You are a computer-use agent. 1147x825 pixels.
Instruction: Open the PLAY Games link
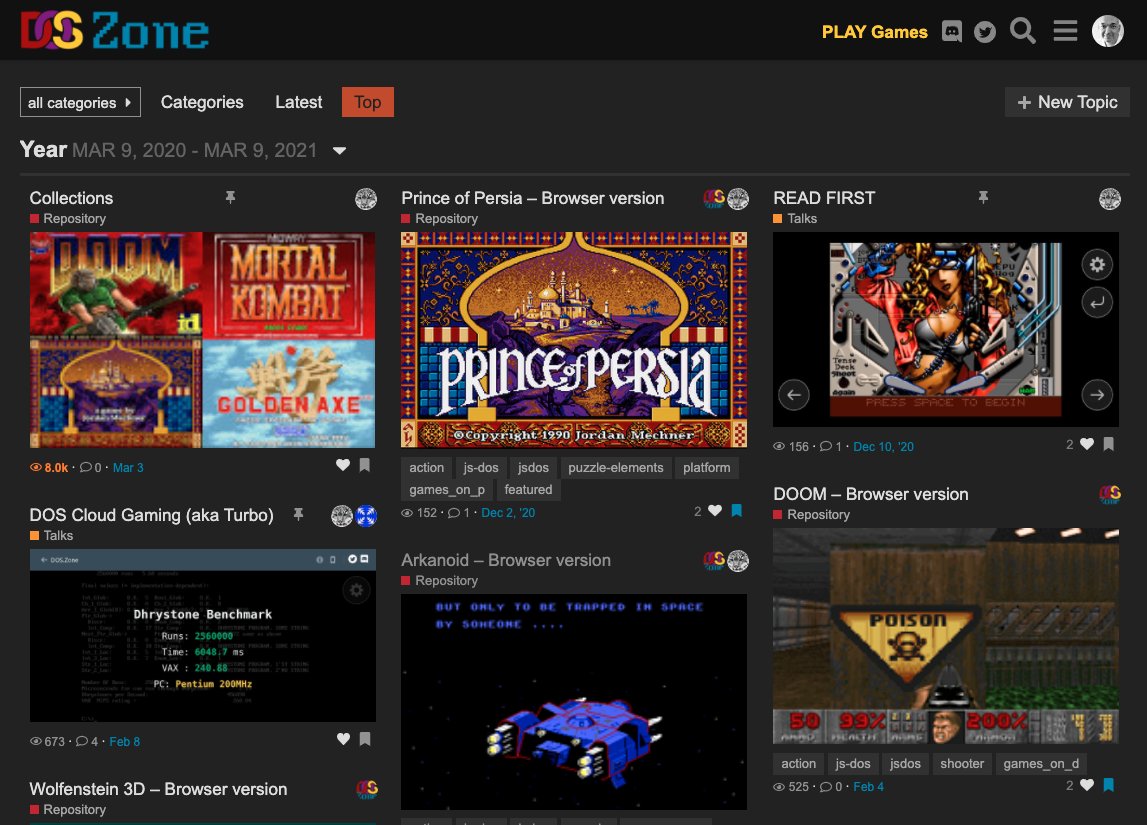point(874,31)
